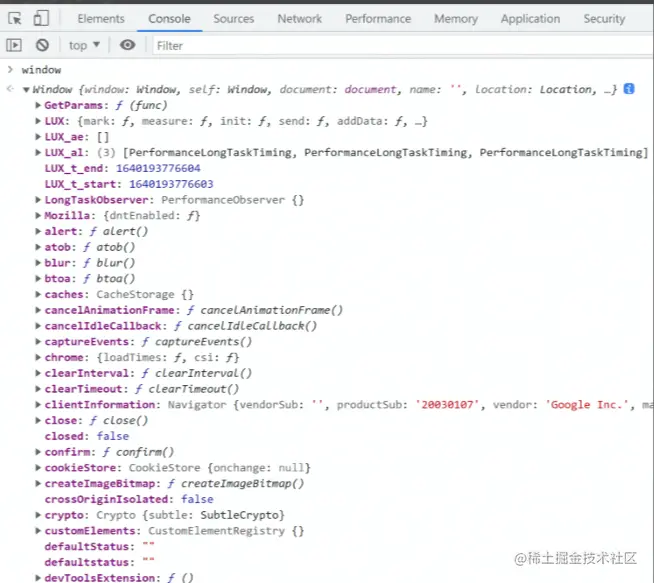Expand the btoa function
Image resolution: width=654 pixels, height=583 pixels.
pos(38,279)
